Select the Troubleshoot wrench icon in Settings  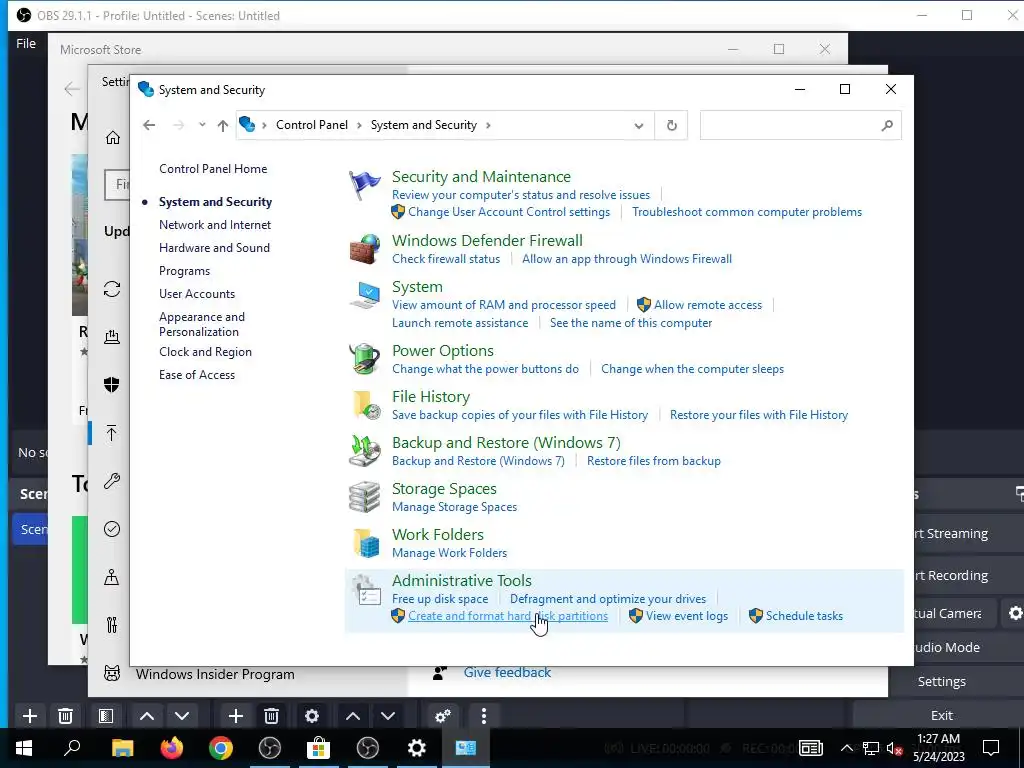pyautogui.click(x=112, y=481)
